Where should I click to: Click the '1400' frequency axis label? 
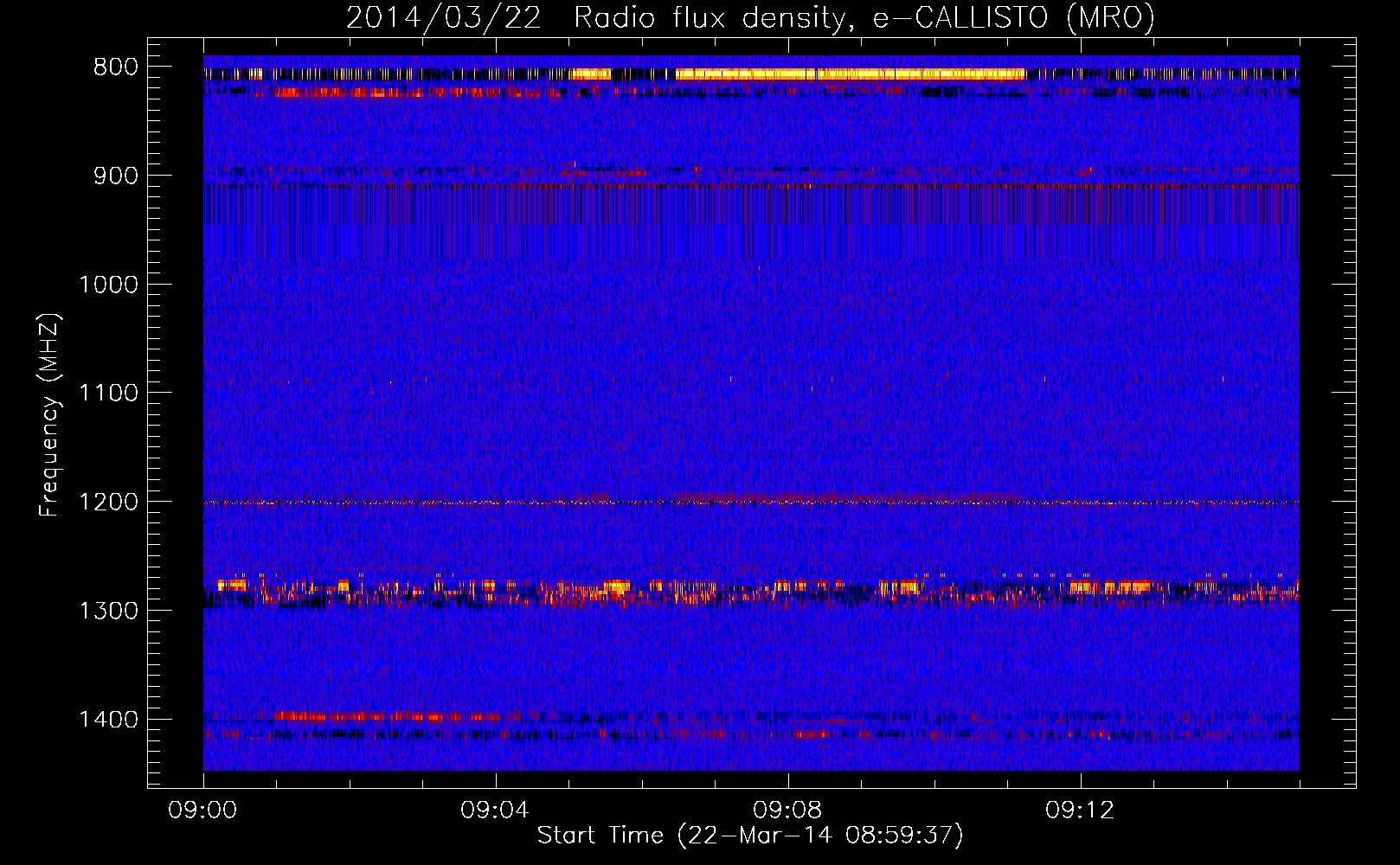click(109, 720)
